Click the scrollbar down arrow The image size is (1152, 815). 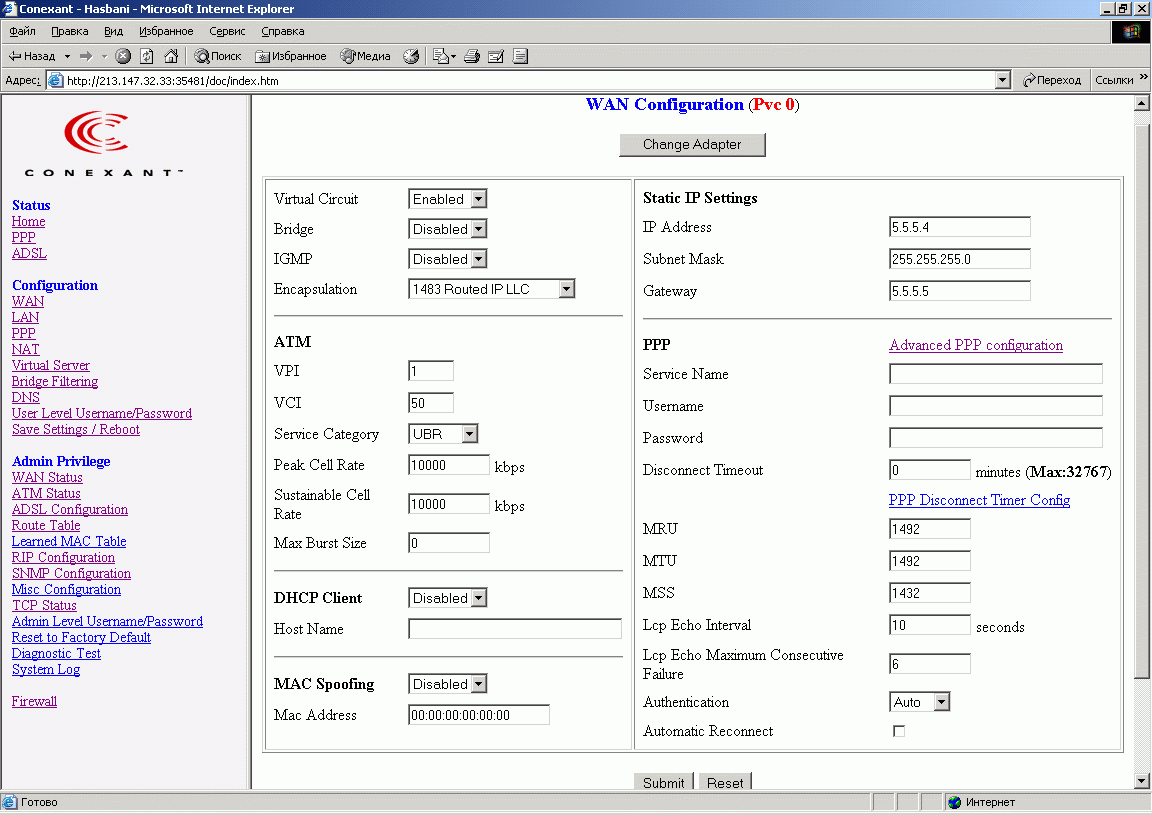click(x=1142, y=781)
